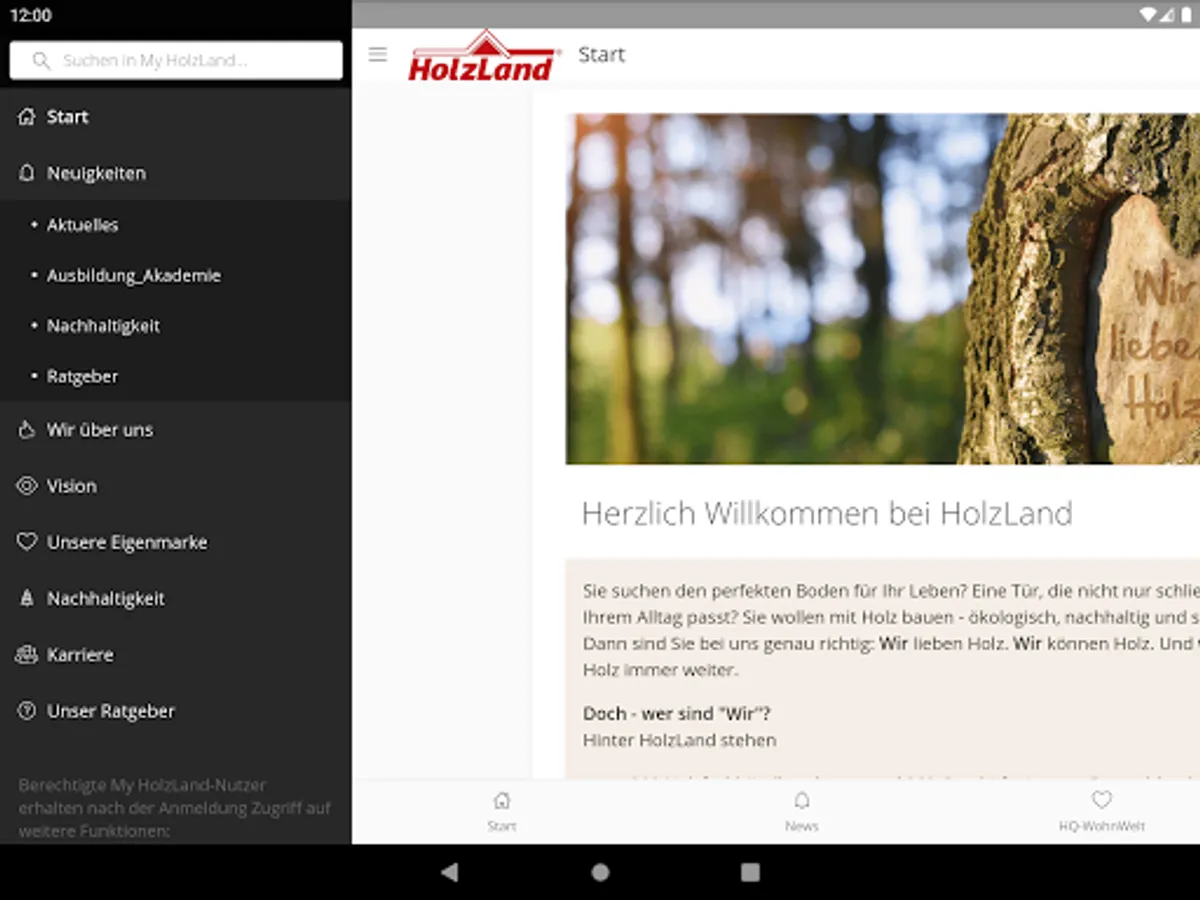
Task: Click the Karriere people icon
Action: (27, 655)
